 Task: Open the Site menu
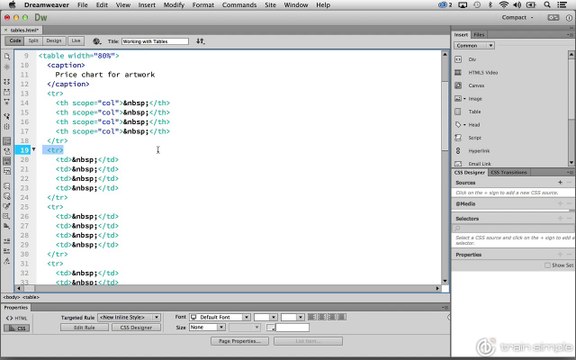(270, 5)
